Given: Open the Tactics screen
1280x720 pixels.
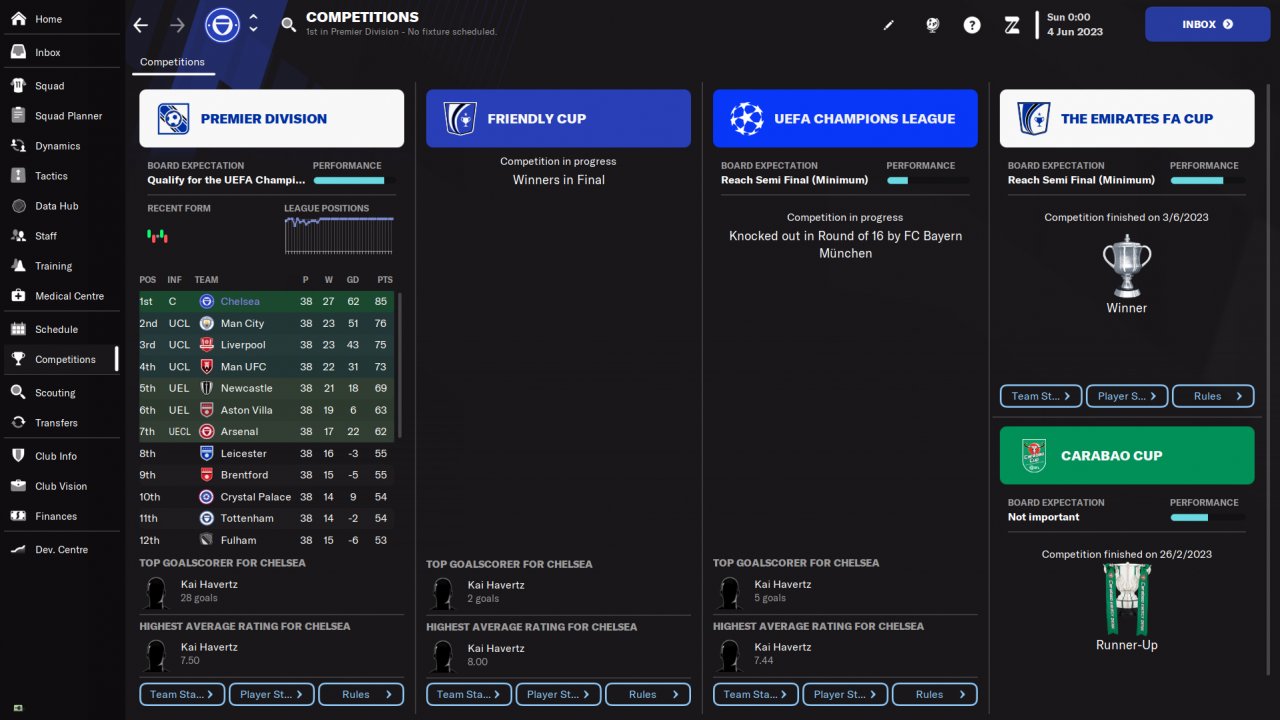Looking at the screenshot, I should (60, 176).
